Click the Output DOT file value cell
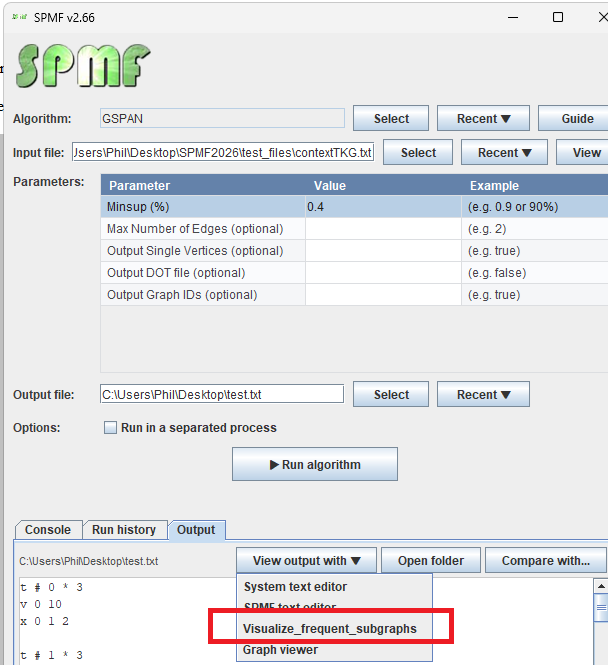 pyautogui.click(x=383, y=273)
